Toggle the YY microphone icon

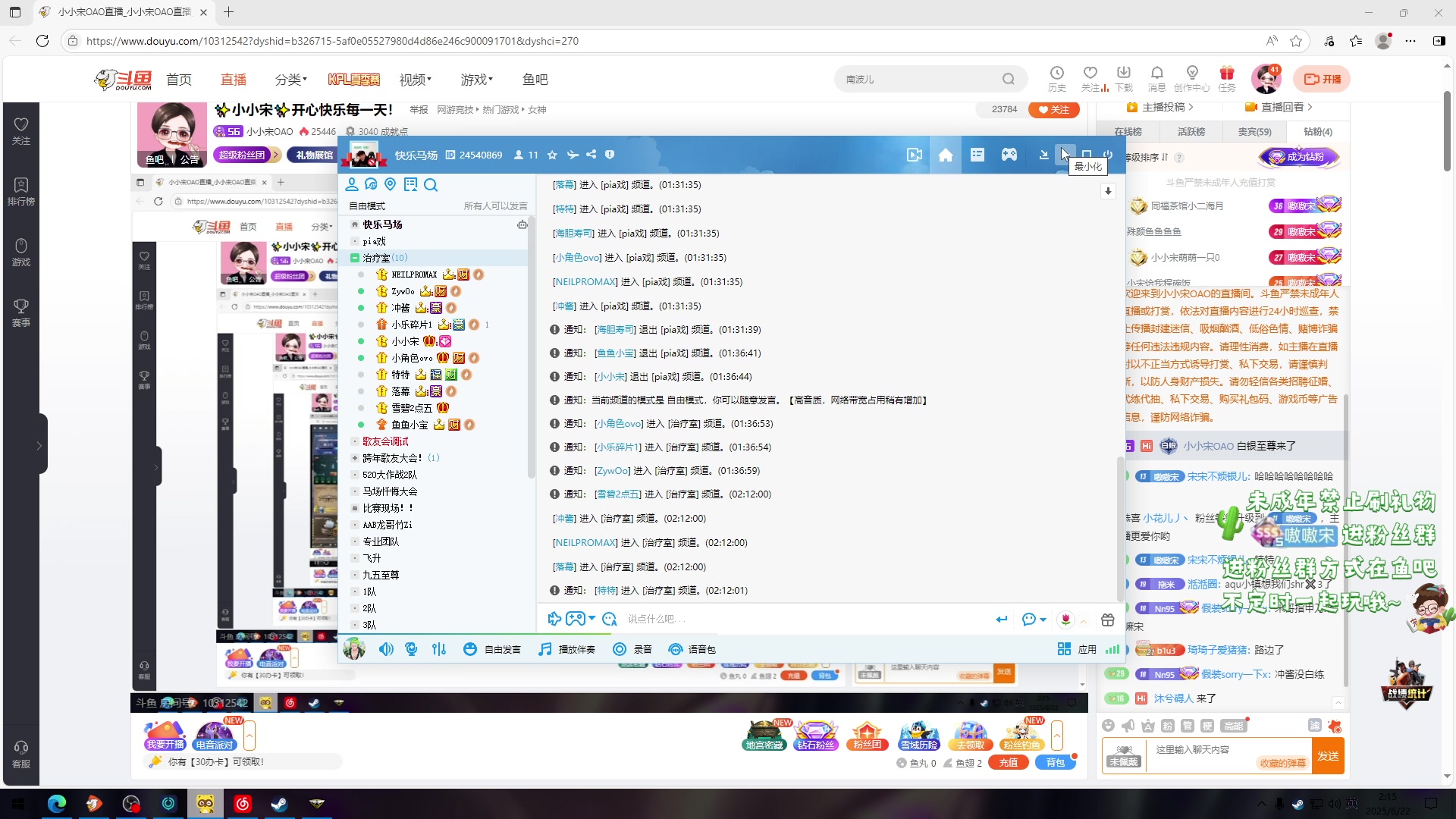[x=411, y=649]
